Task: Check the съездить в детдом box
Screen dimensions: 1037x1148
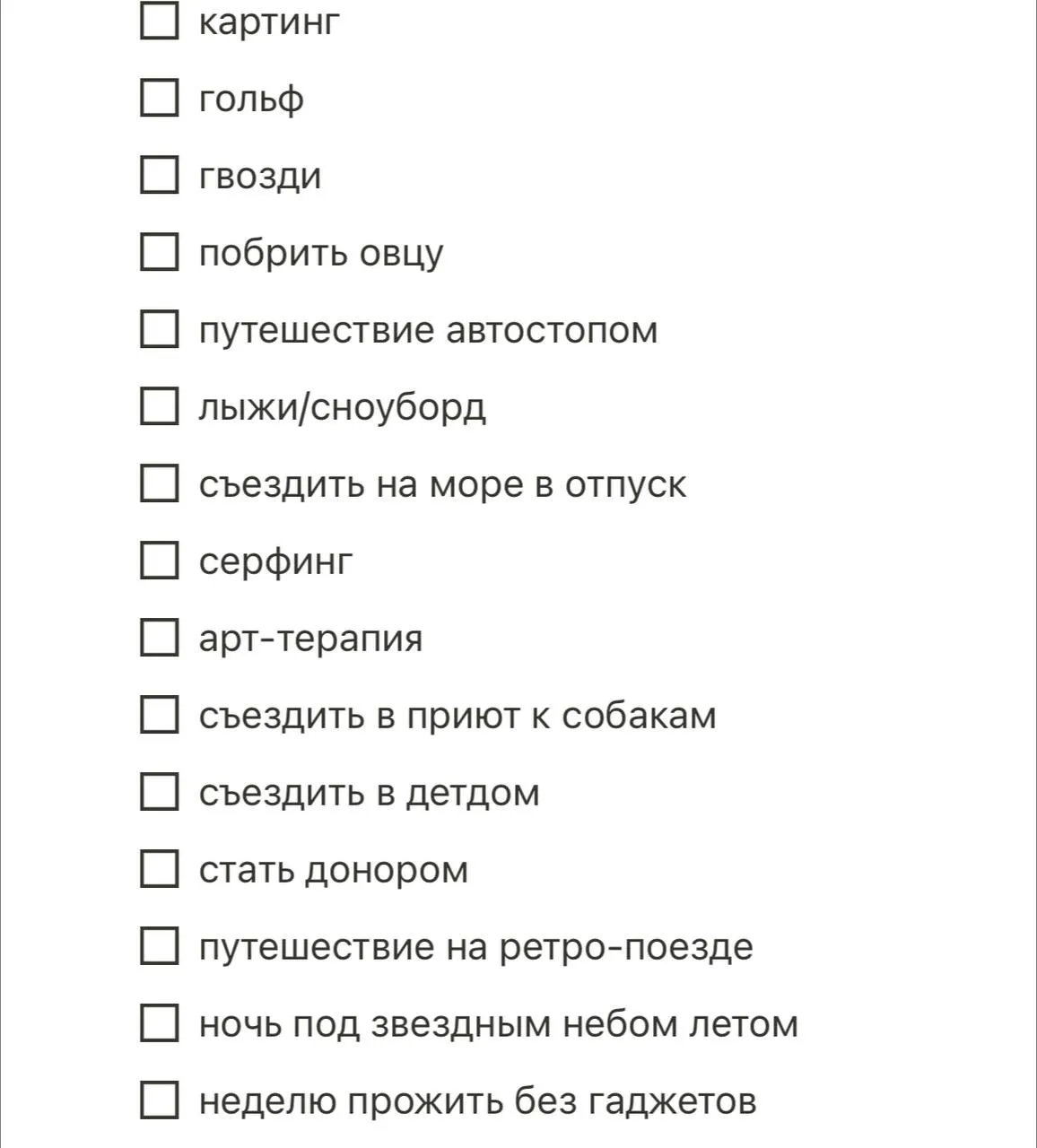Action: pos(160,792)
